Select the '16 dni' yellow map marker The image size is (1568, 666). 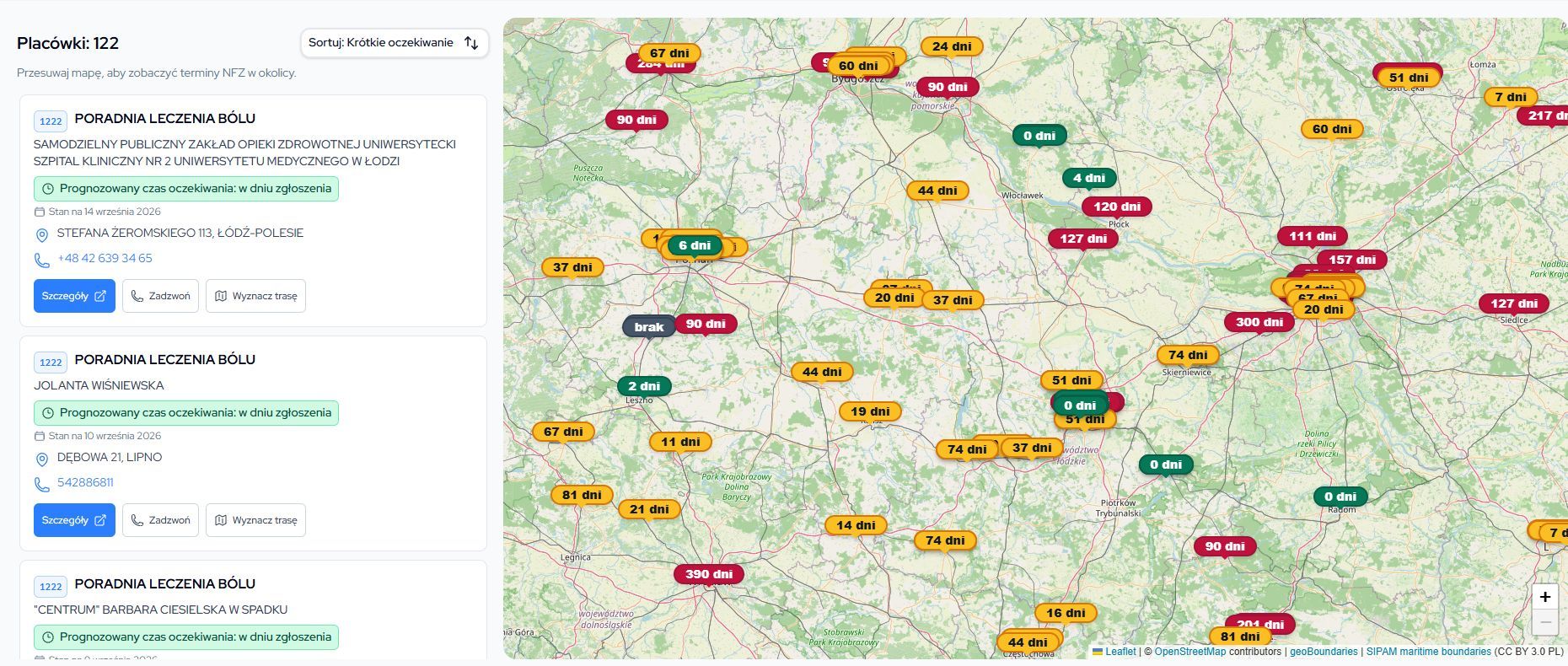tap(1066, 613)
